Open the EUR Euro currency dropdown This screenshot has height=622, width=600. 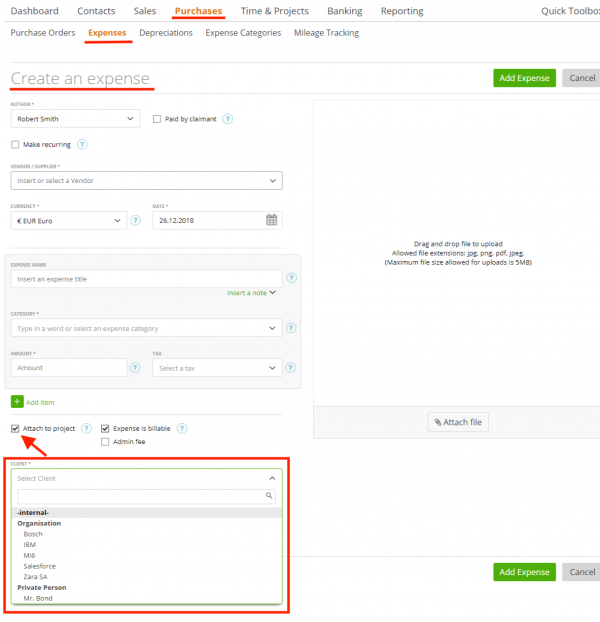click(x=69, y=221)
